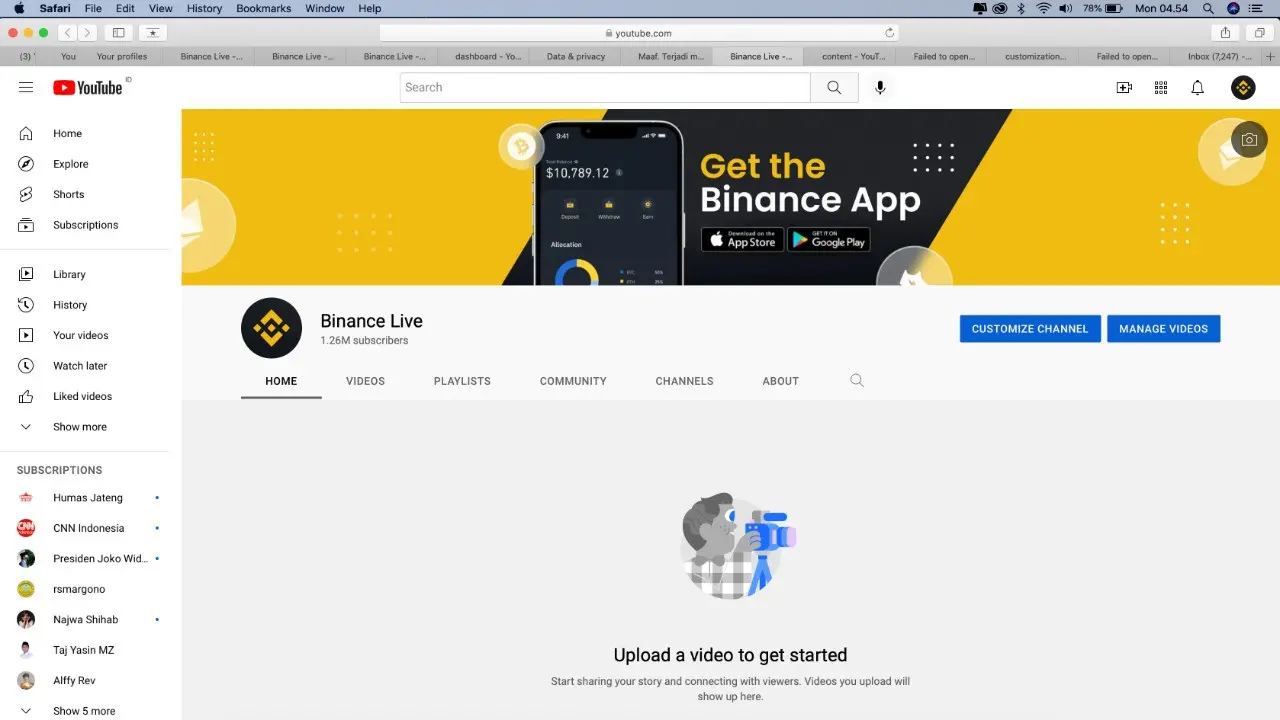This screenshot has width=1280, height=720.
Task: Go back with Safari's back arrow
Action: [66, 33]
